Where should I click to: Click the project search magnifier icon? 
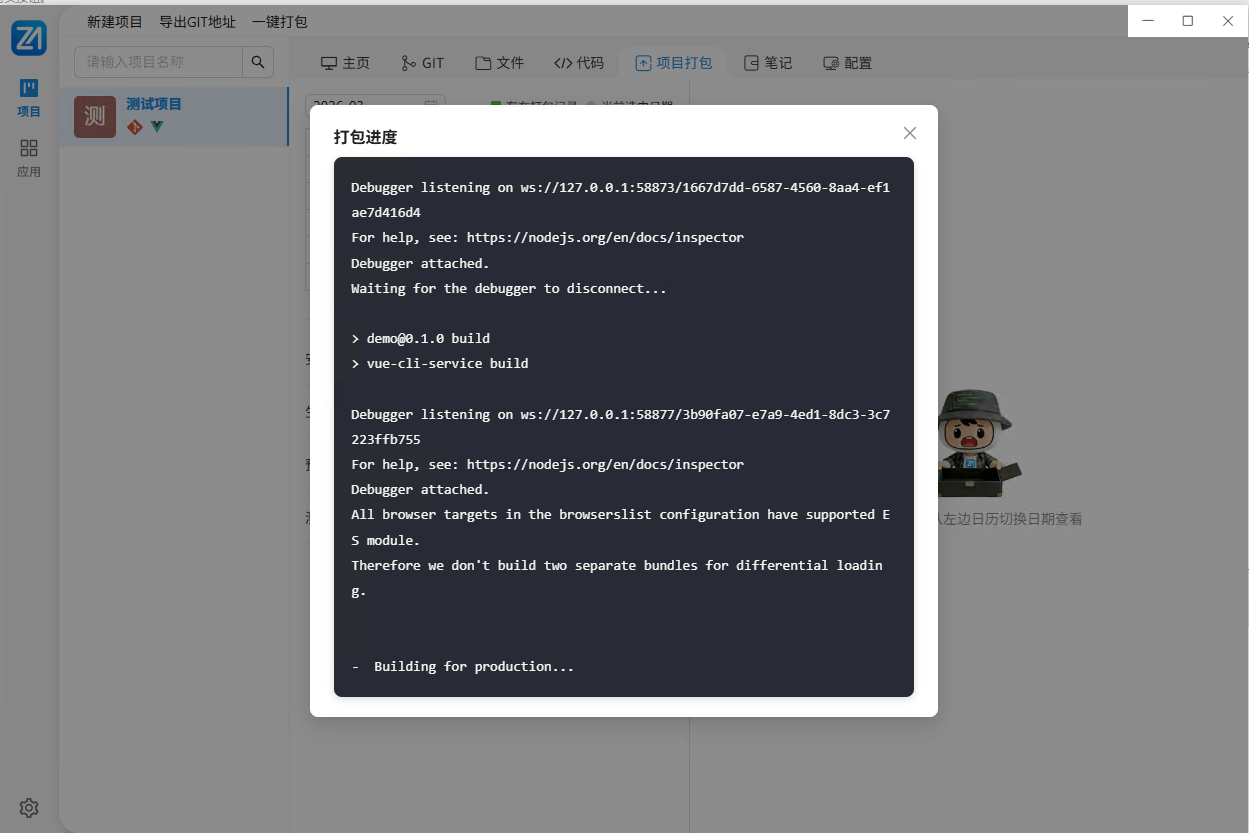258,62
